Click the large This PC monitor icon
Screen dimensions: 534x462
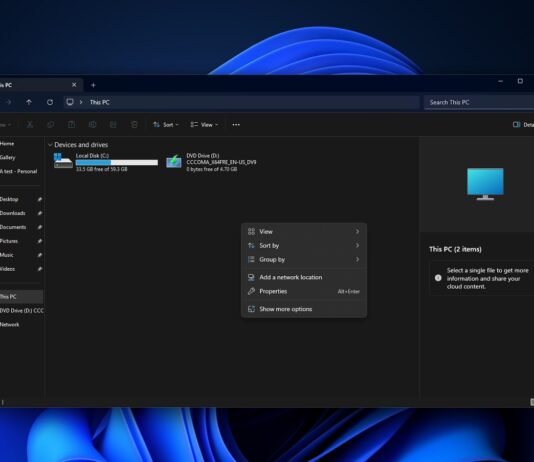pyautogui.click(x=485, y=184)
